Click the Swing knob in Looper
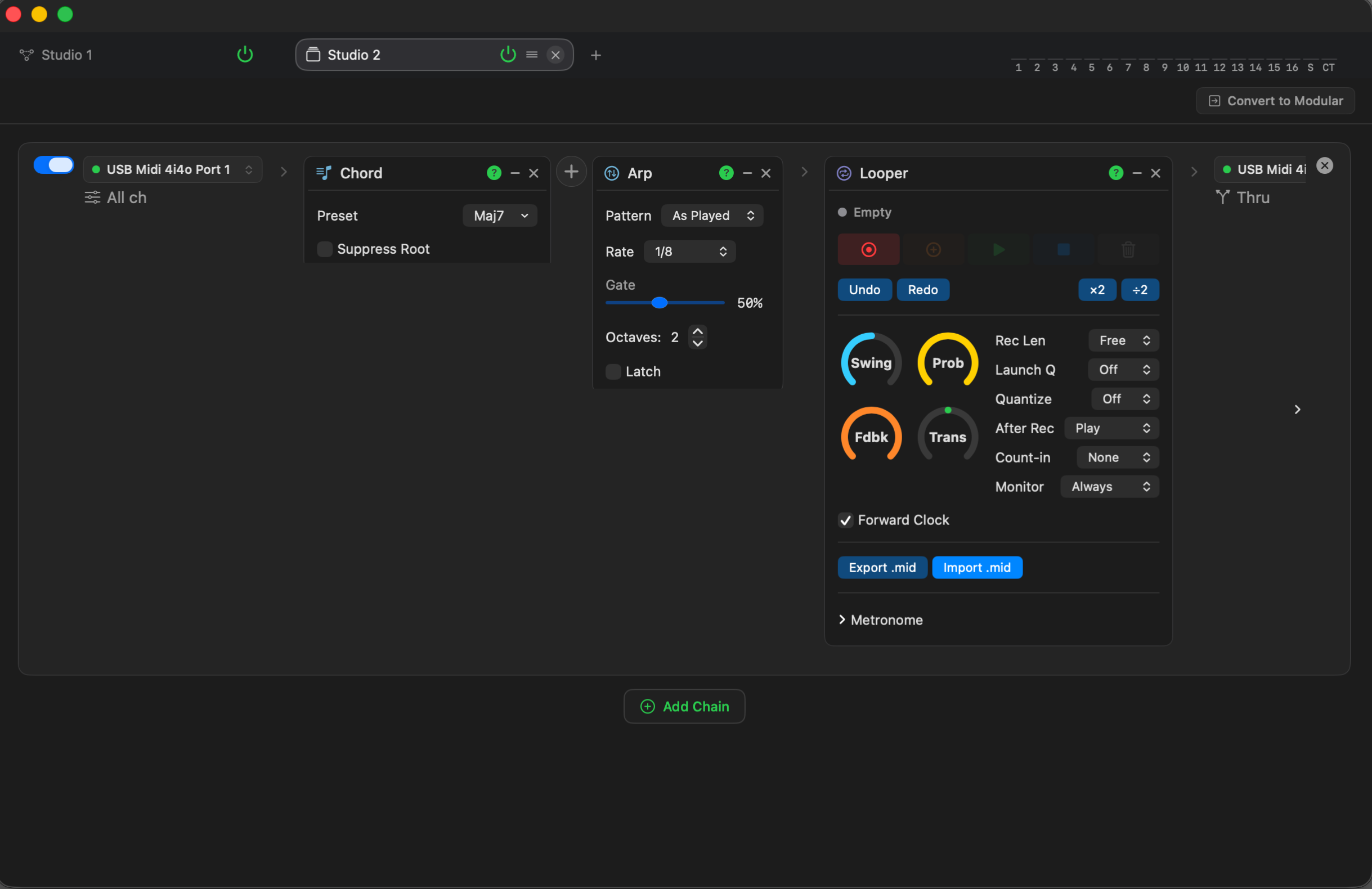The image size is (1372, 889). click(871, 363)
